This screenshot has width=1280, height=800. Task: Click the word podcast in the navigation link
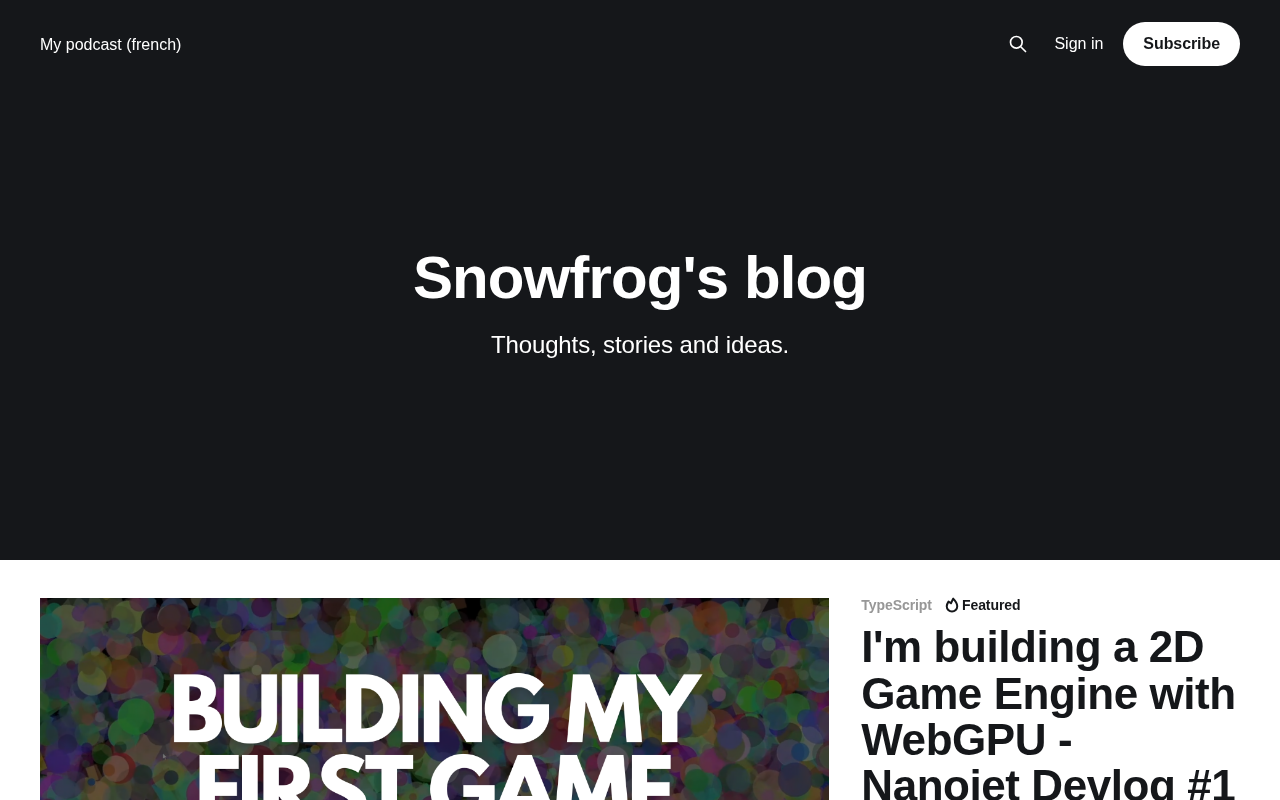(94, 44)
